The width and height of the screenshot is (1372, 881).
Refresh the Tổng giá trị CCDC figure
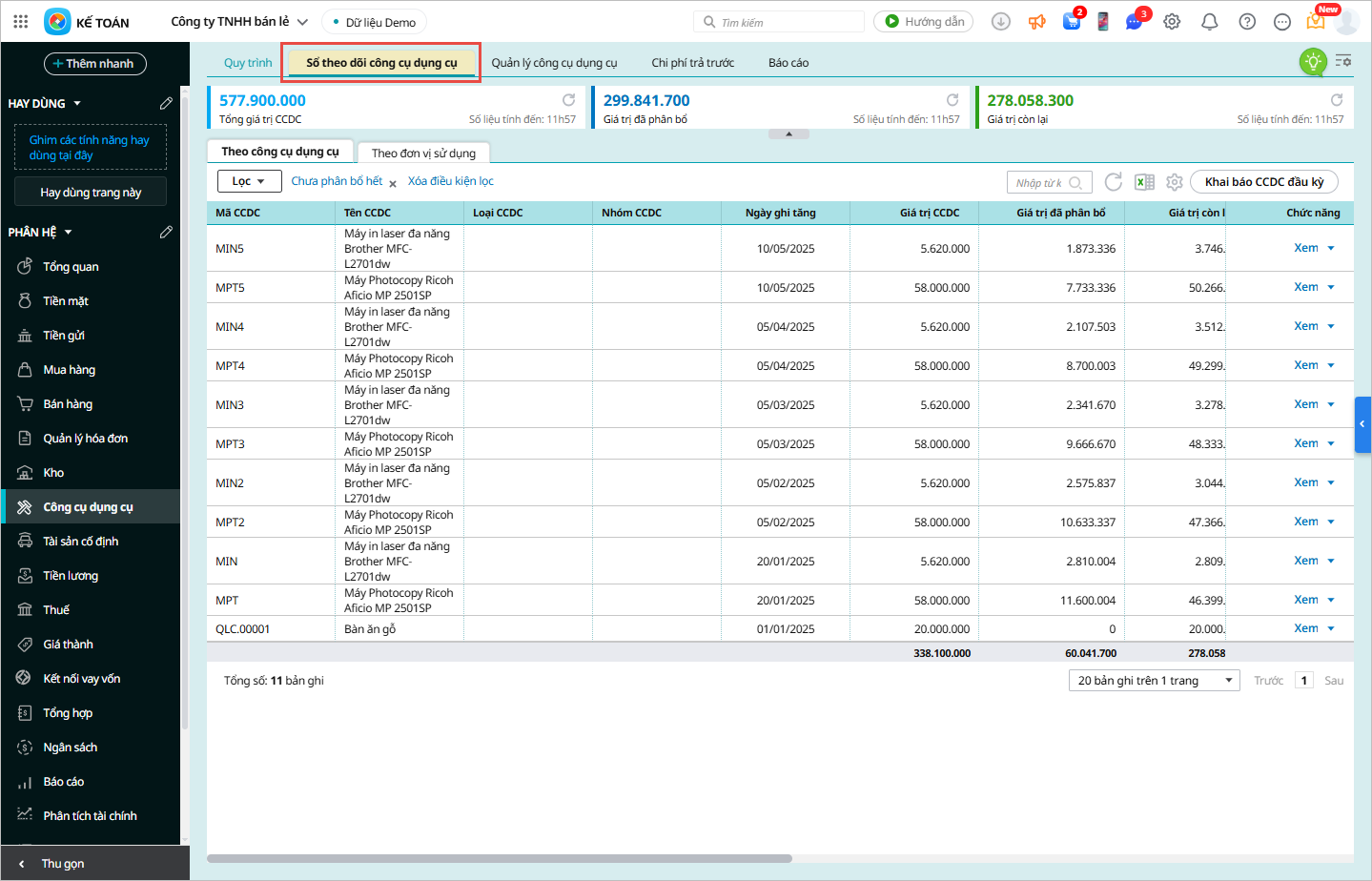point(569,100)
